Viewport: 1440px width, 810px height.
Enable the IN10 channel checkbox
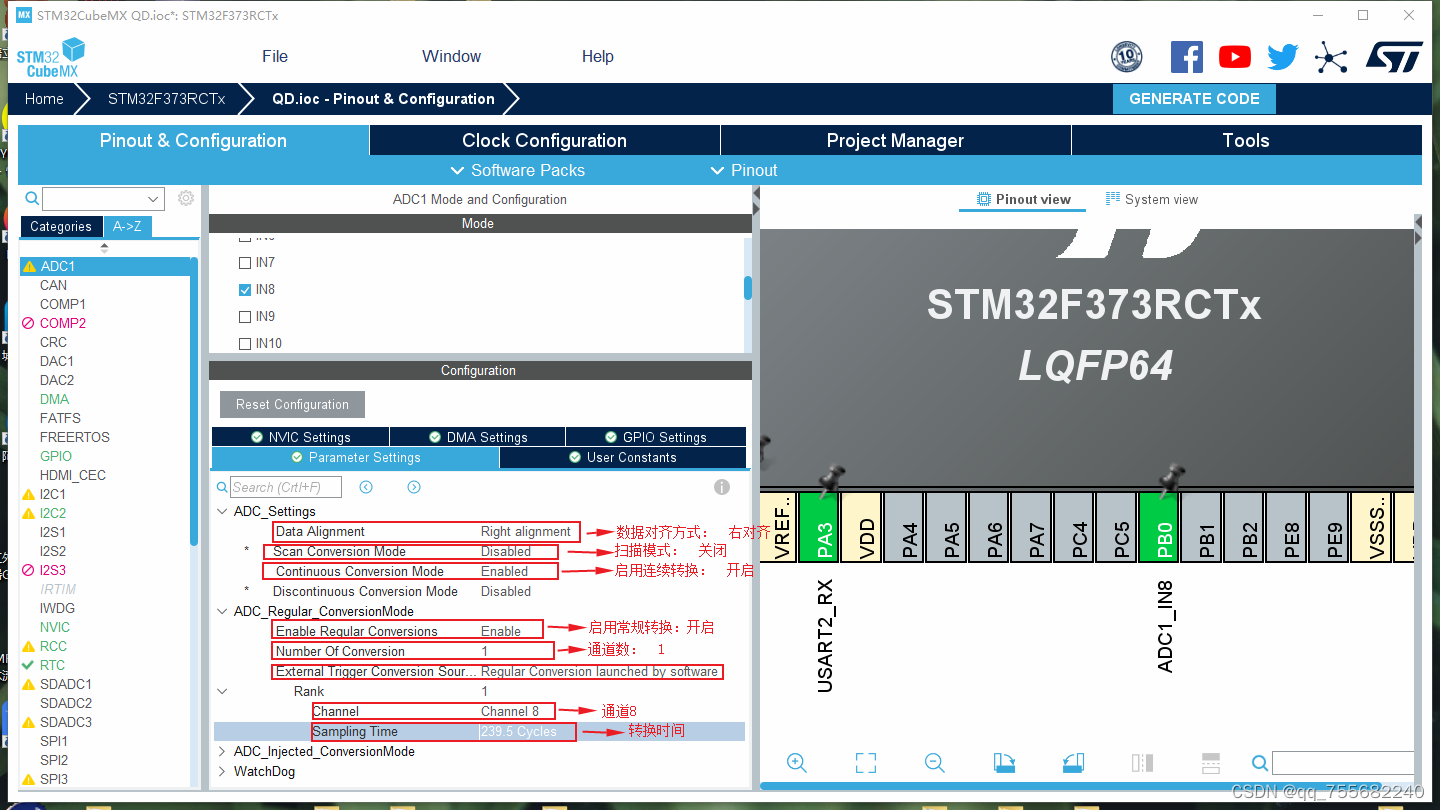pos(245,344)
